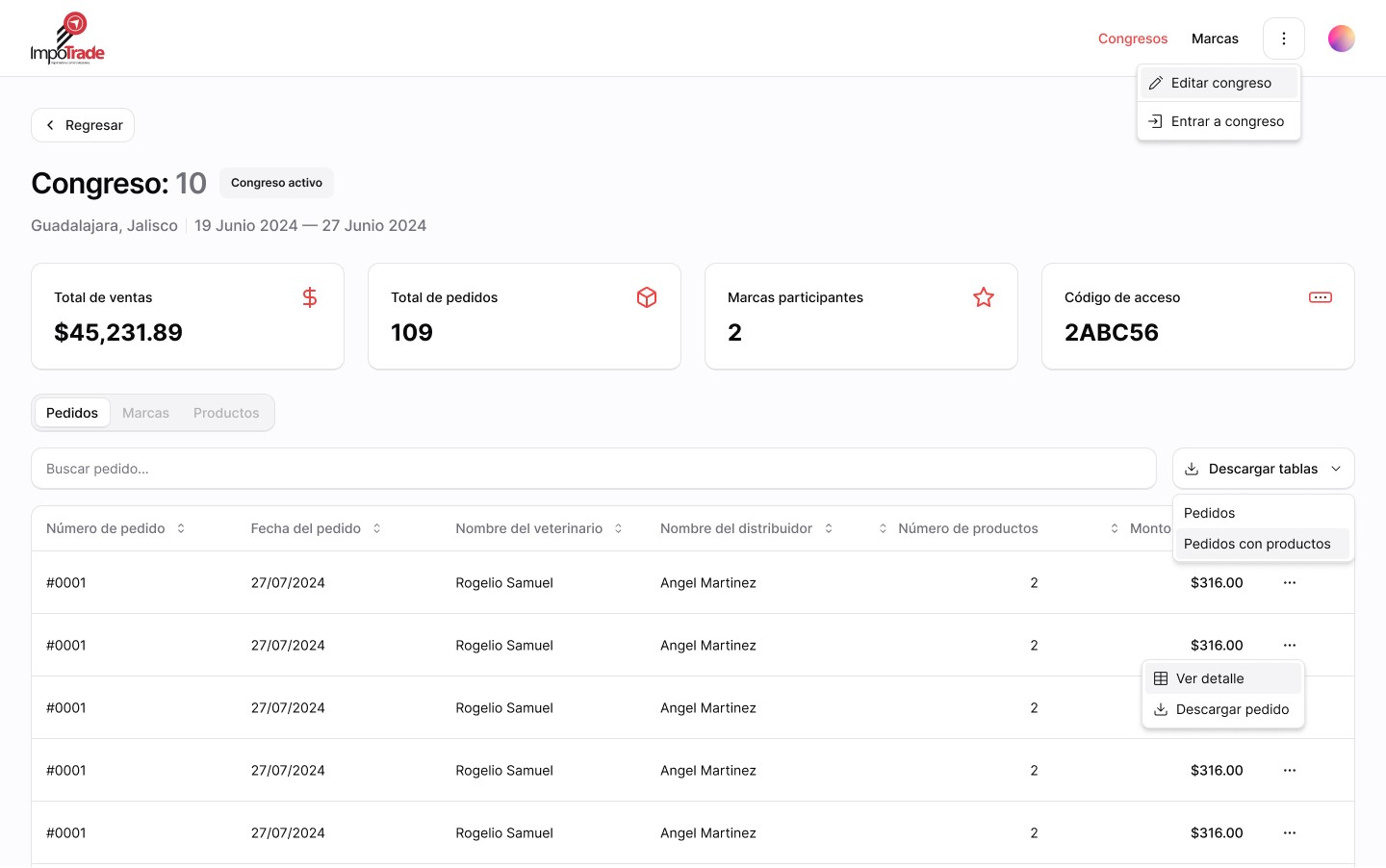1386x868 pixels.
Task: Click the $45,231.89 sales total
Action: tap(118, 333)
